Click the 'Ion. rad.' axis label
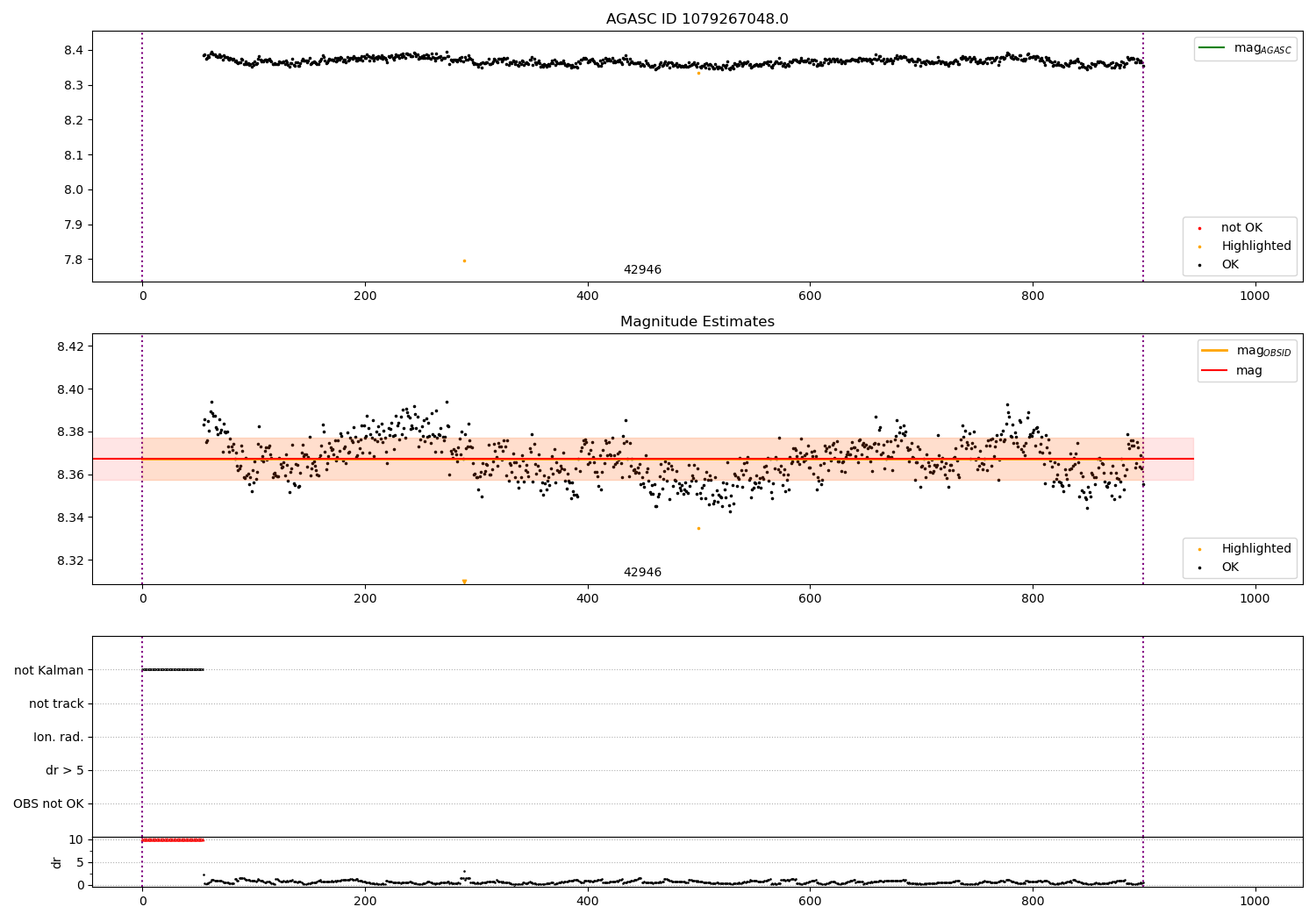 tap(59, 738)
